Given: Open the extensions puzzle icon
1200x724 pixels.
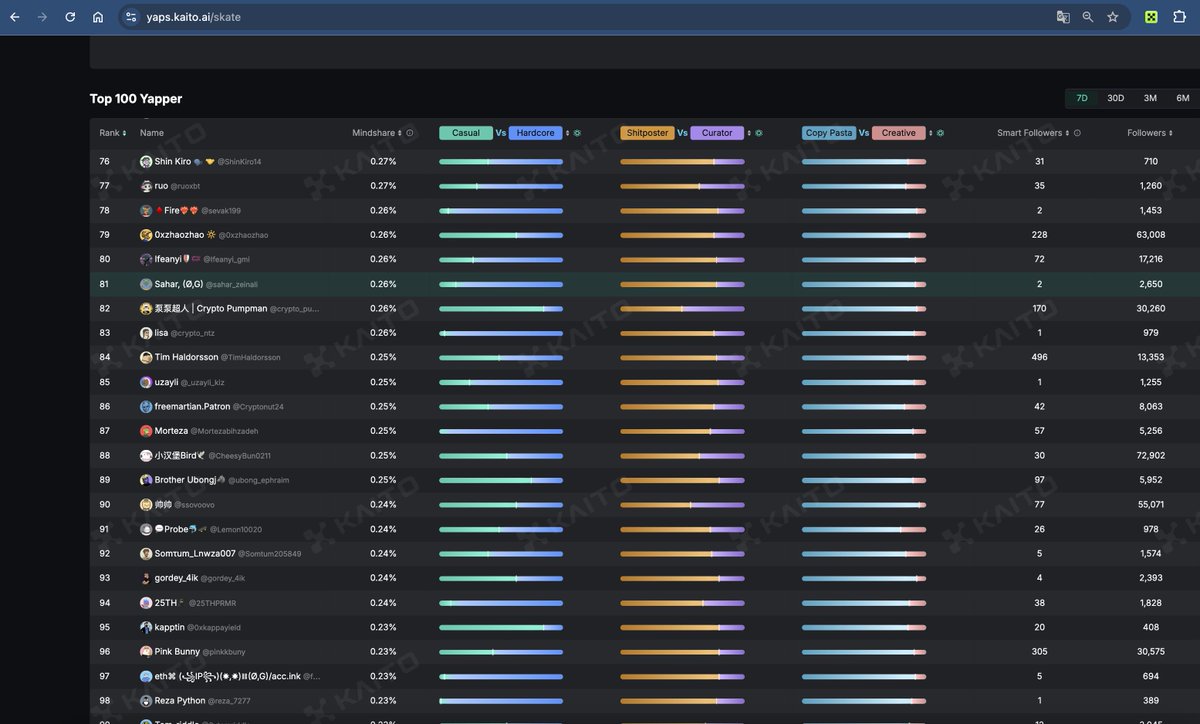Looking at the screenshot, I should pyautogui.click(x=1179, y=17).
